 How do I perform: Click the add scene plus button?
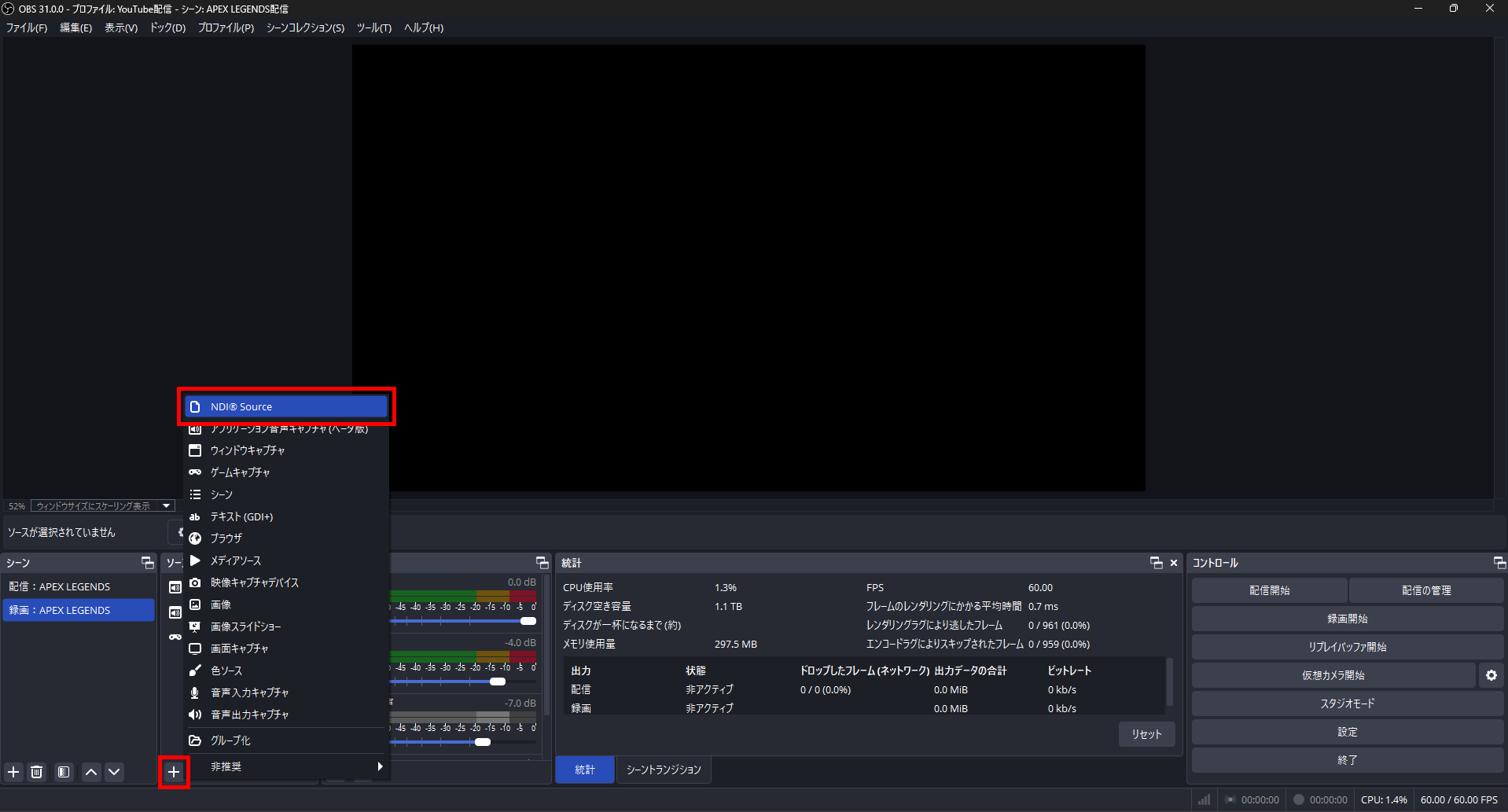(x=13, y=772)
